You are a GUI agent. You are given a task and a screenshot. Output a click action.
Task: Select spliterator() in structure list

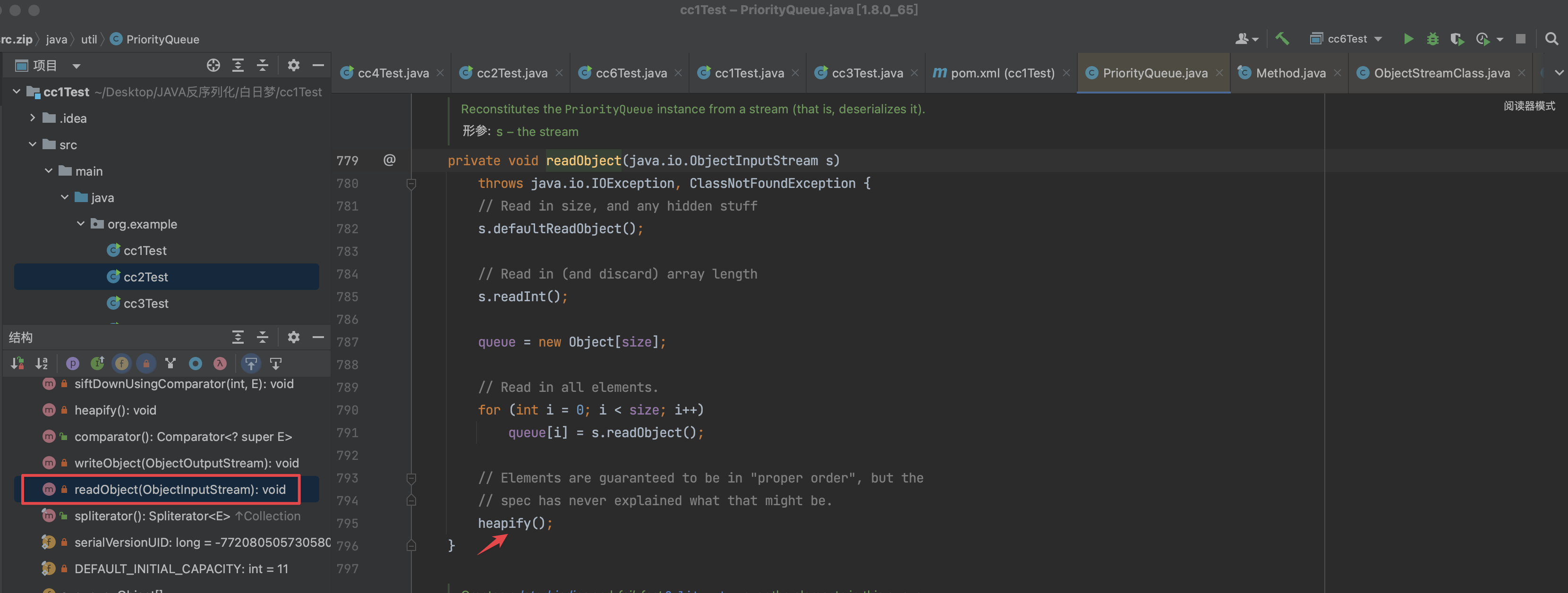[152, 517]
